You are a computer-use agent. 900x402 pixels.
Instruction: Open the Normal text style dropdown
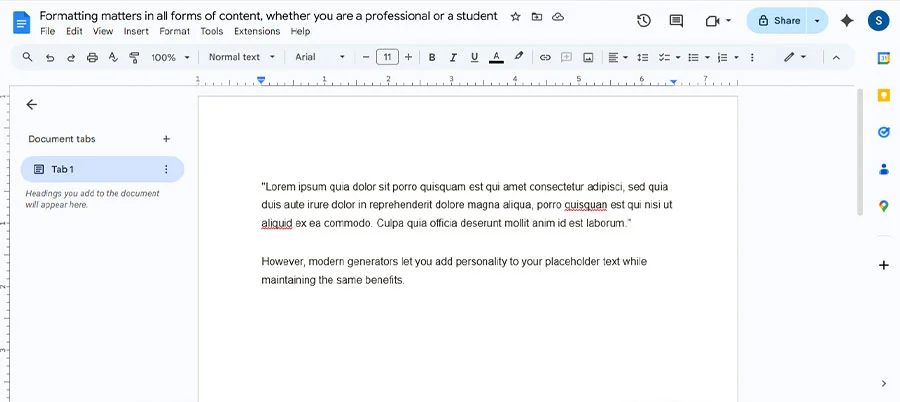242,57
